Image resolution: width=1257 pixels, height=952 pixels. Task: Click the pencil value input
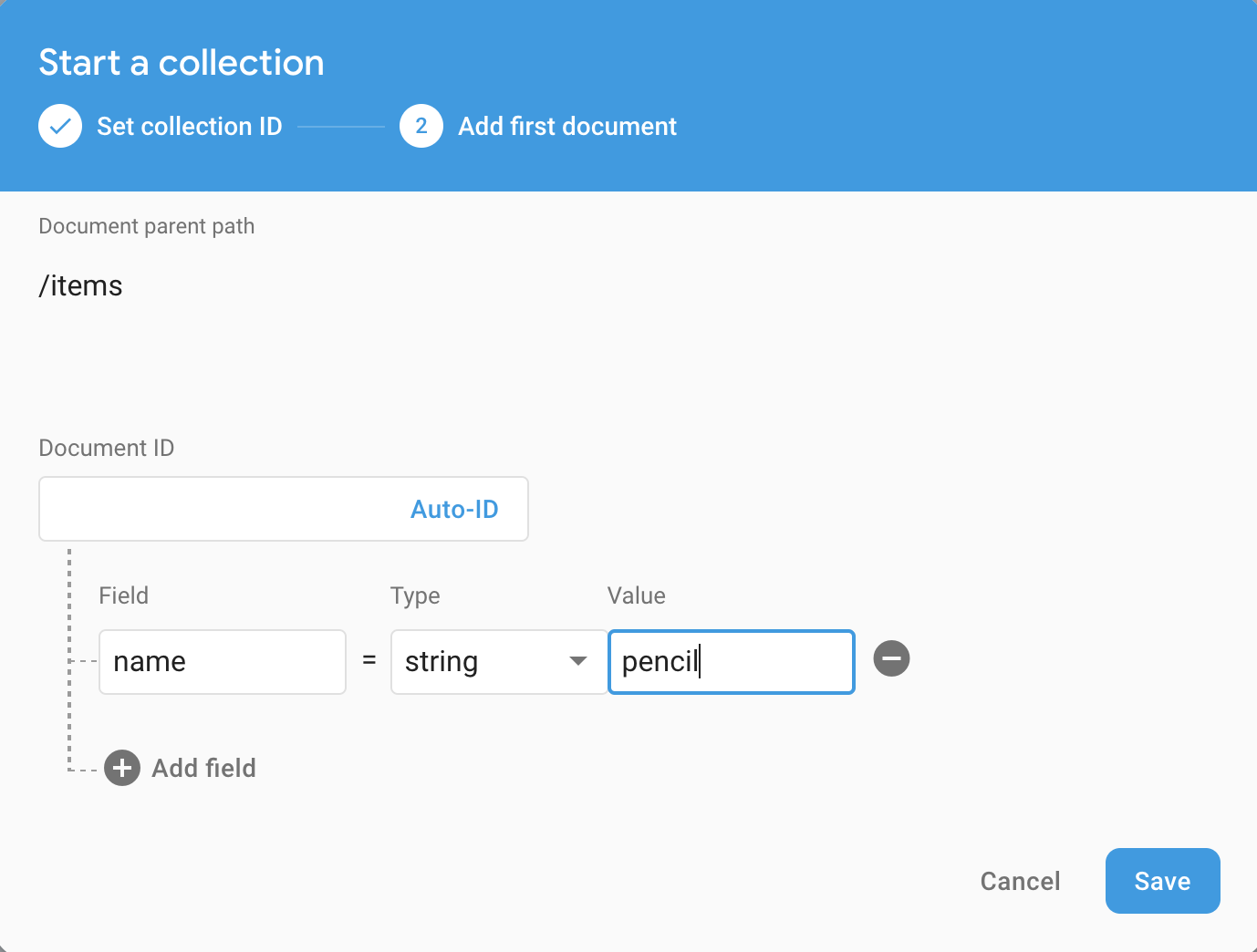pyautogui.click(x=730, y=661)
